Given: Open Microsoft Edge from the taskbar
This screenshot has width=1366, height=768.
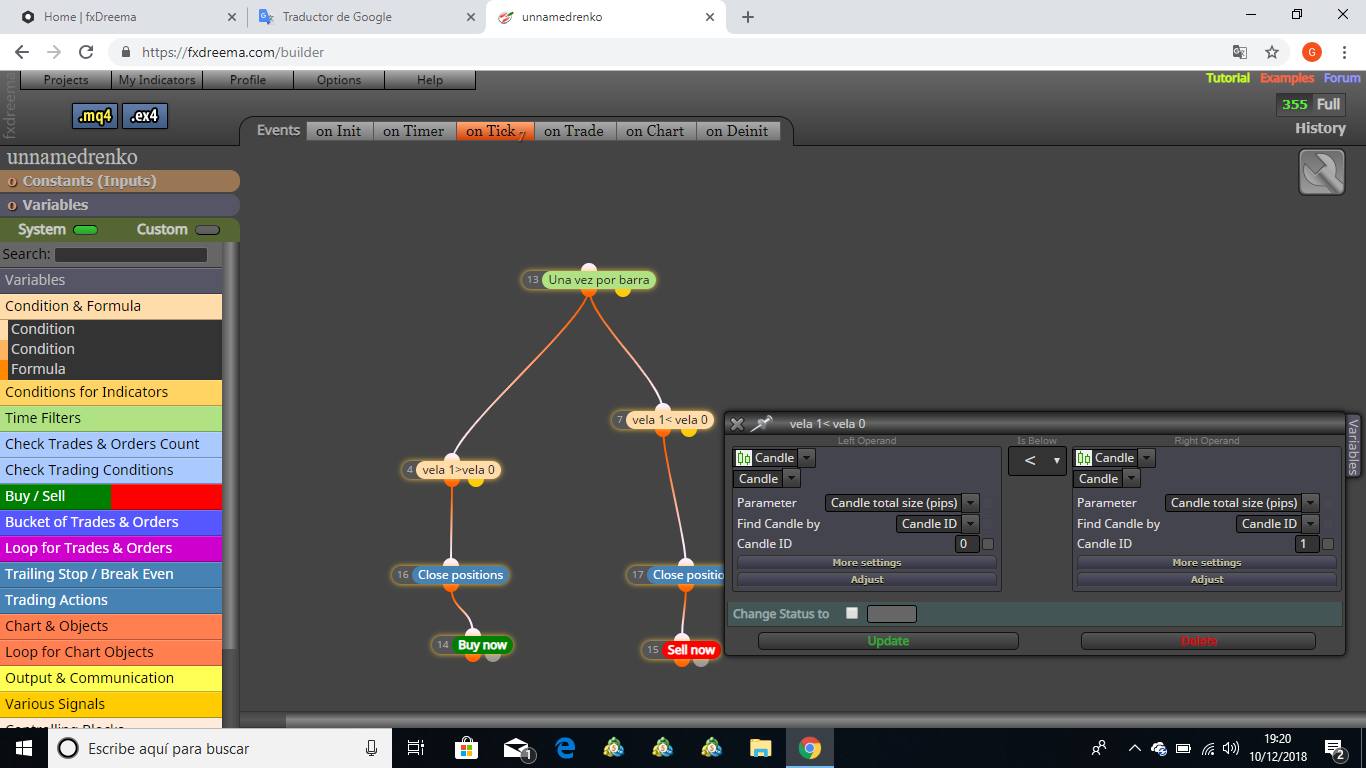Looking at the screenshot, I should pyautogui.click(x=565, y=748).
